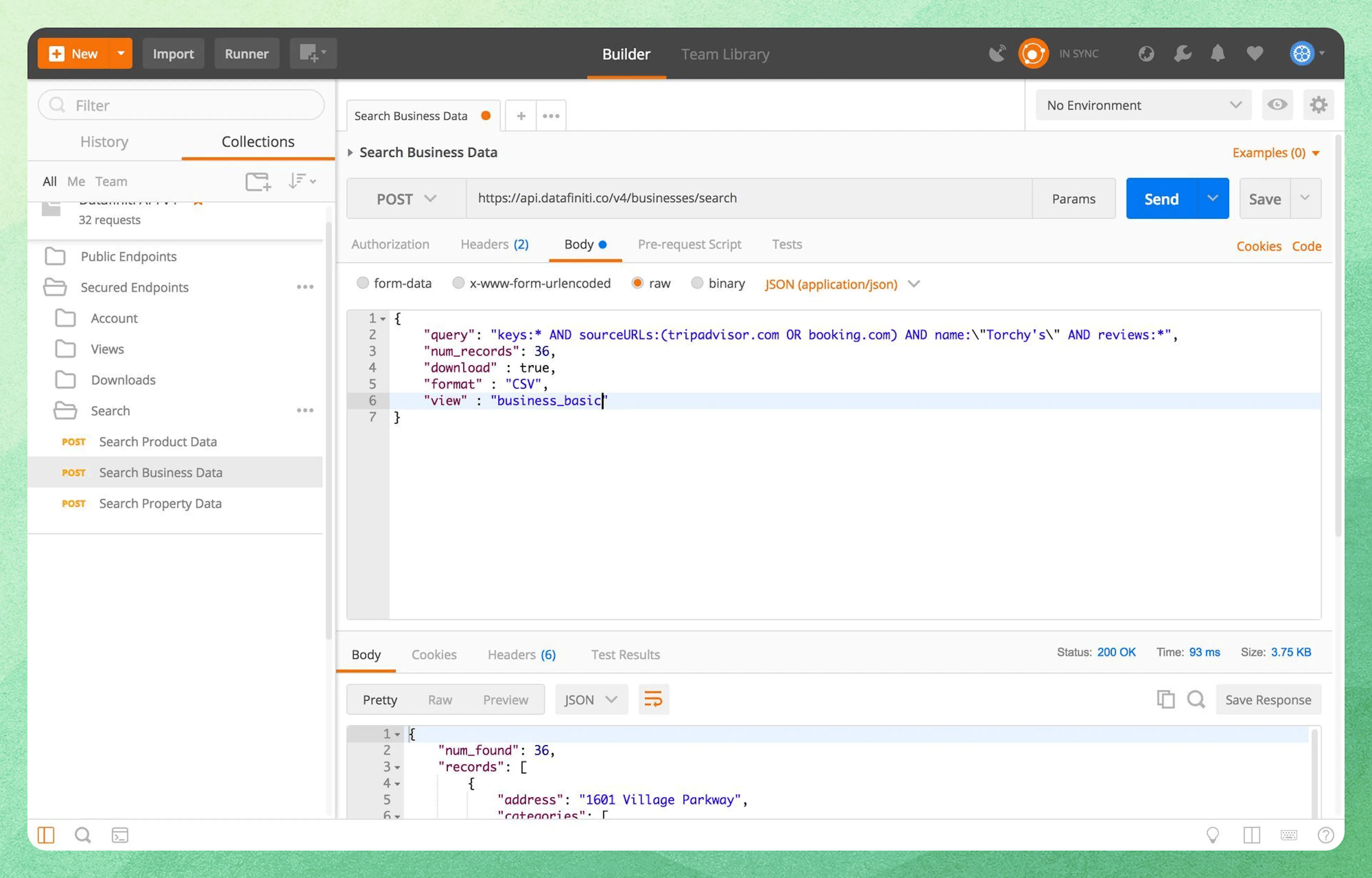Open in-app help with the question mark icon
This screenshot has width=1372, height=878.
coord(1325,835)
